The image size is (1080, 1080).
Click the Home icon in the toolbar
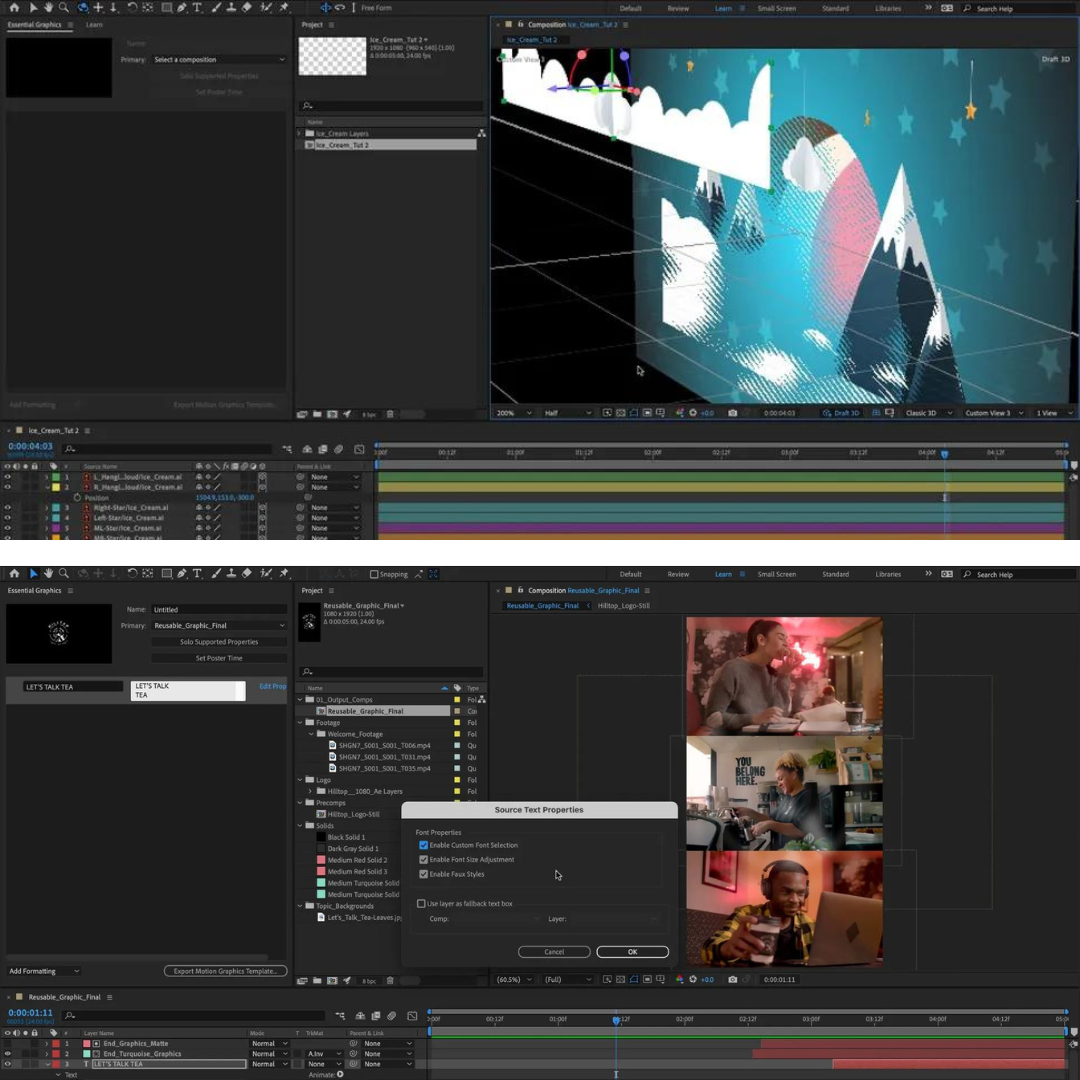tap(15, 574)
